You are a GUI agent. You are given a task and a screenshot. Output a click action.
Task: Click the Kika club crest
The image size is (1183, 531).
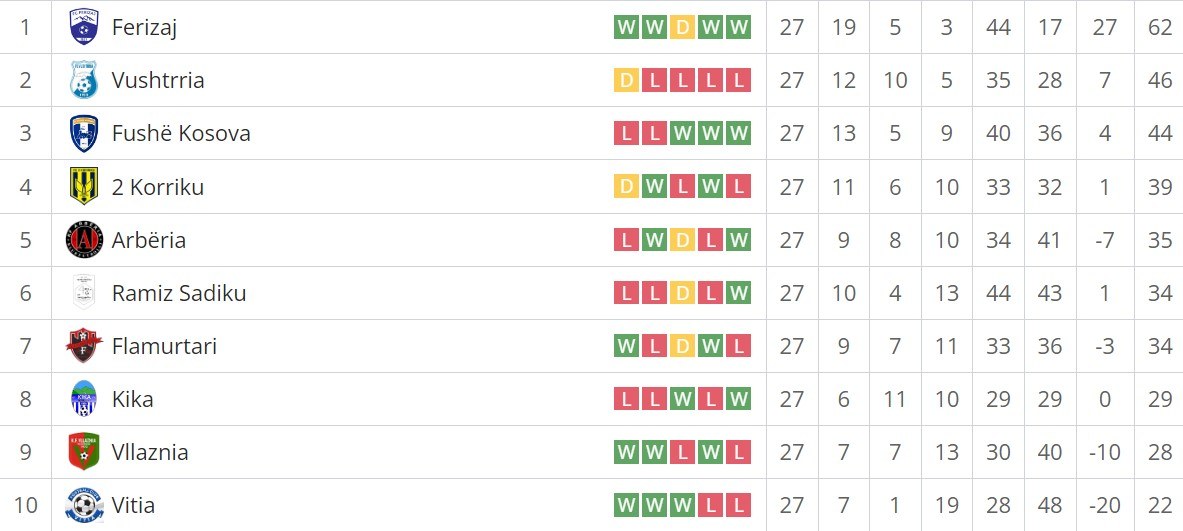click(84, 399)
